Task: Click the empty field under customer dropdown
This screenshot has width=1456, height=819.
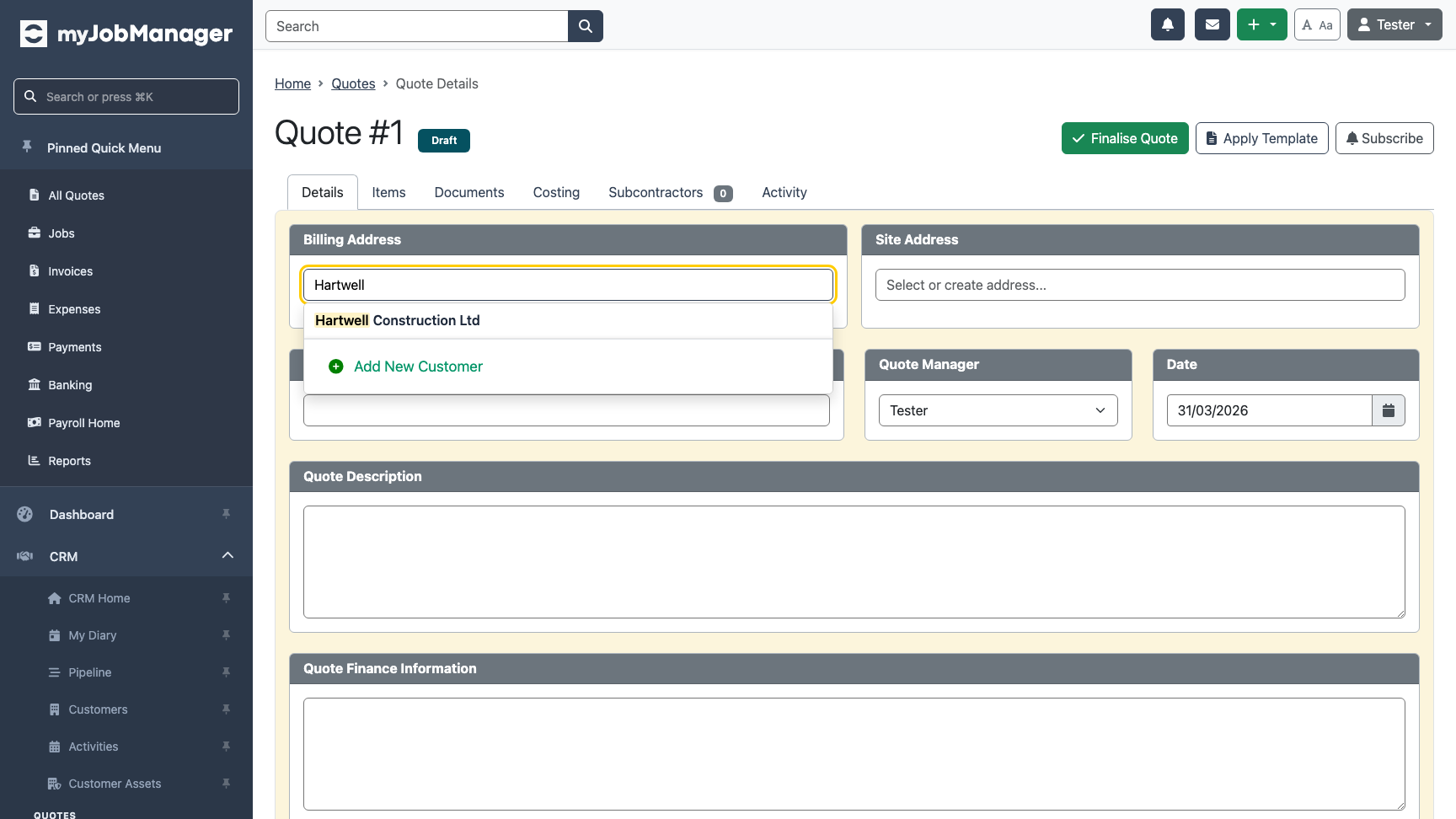Action: coord(566,410)
